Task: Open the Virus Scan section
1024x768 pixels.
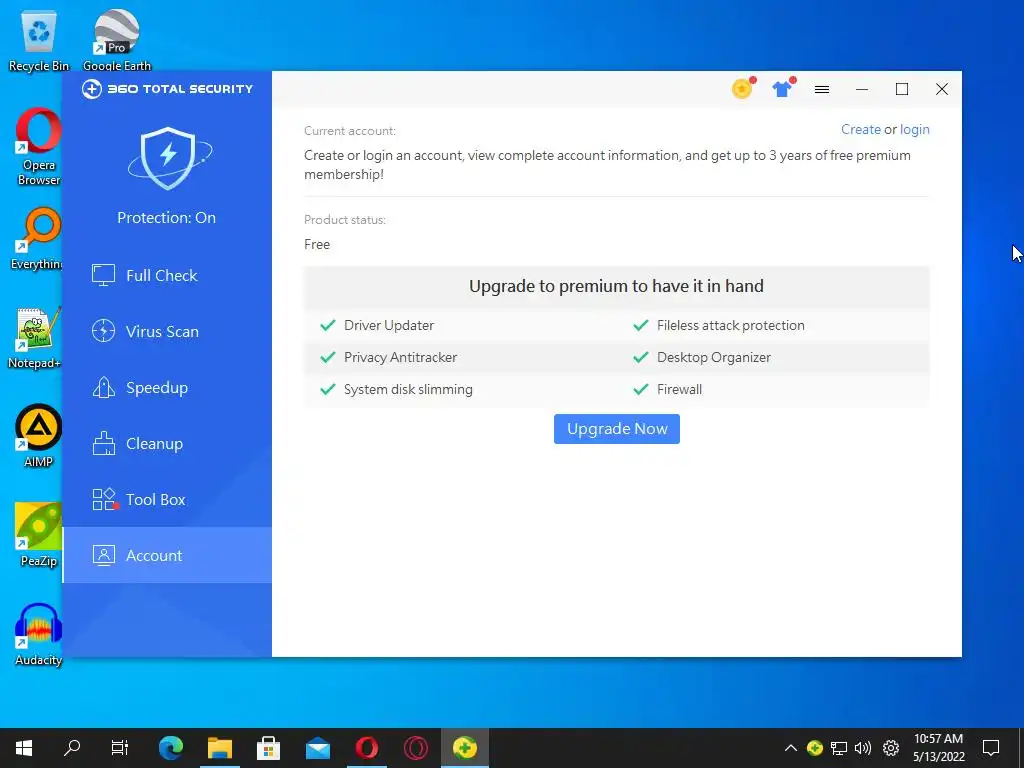Action: click(x=167, y=332)
